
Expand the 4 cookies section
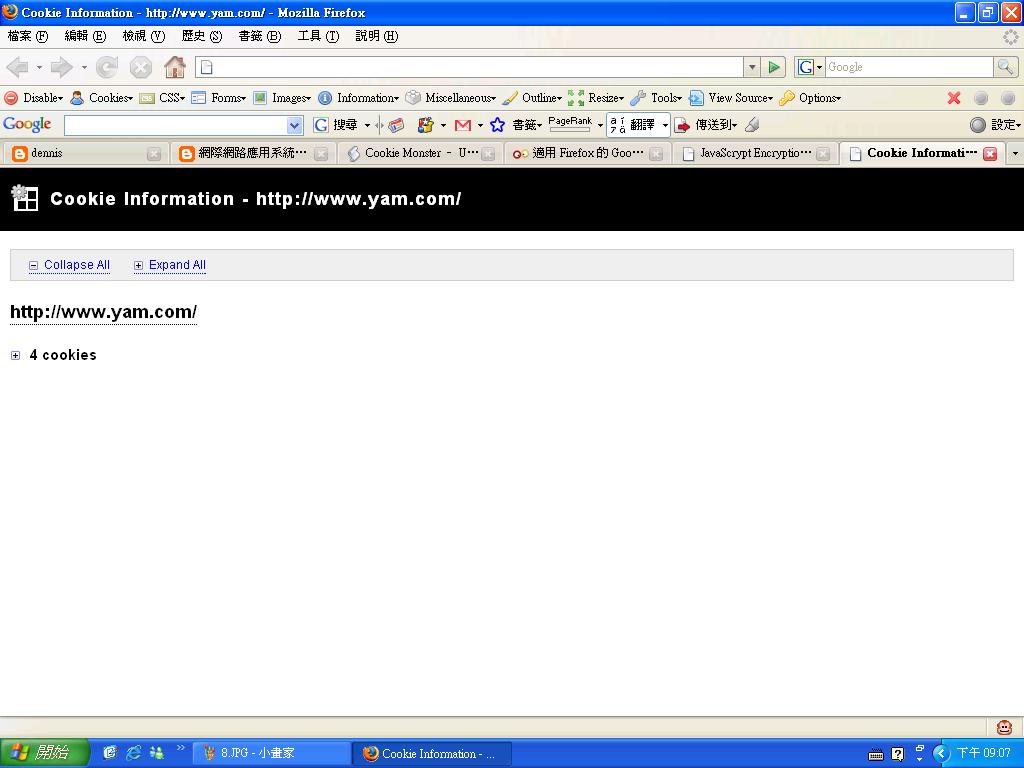(x=16, y=355)
